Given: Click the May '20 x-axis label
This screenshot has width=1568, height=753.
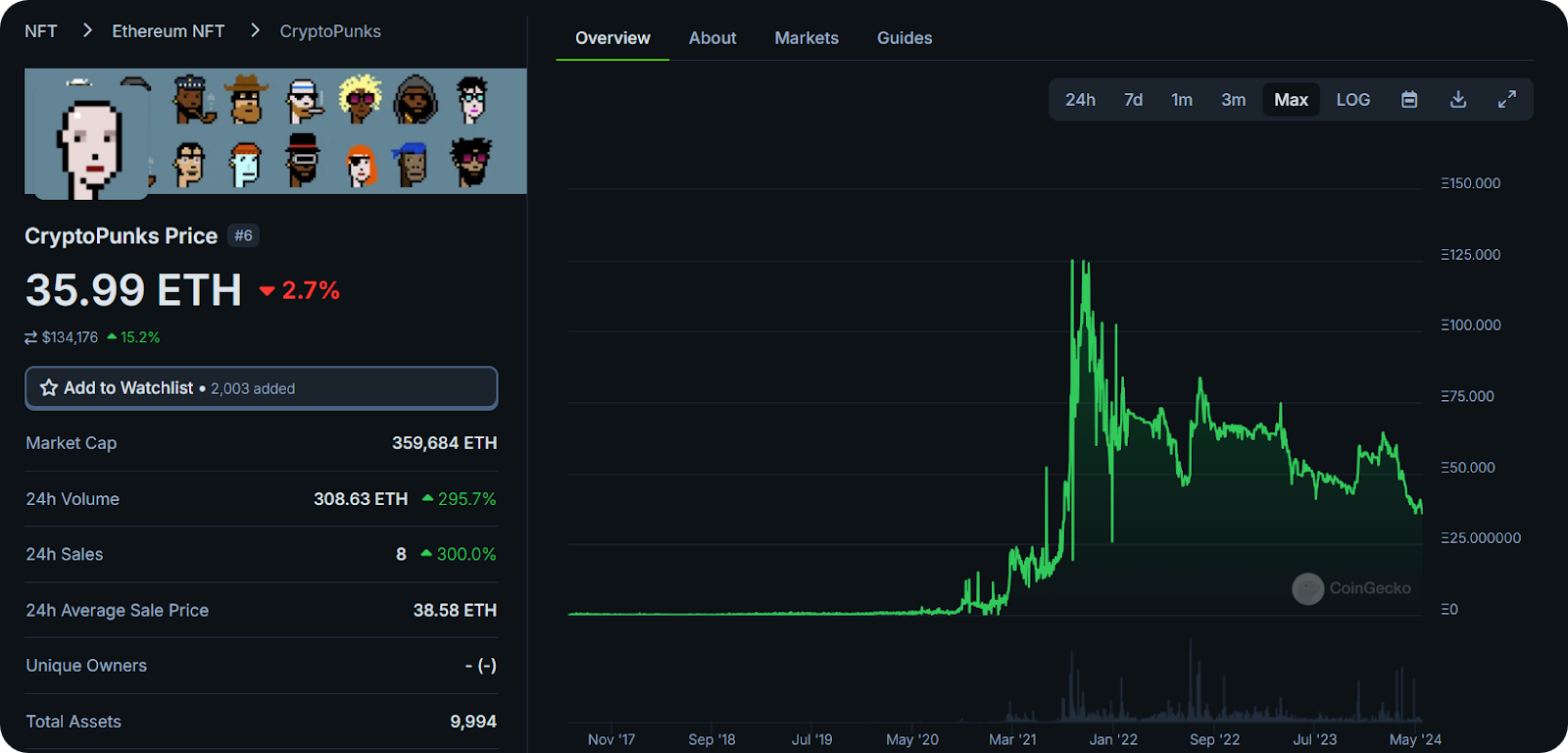Looking at the screenshot, I should 912,739.
